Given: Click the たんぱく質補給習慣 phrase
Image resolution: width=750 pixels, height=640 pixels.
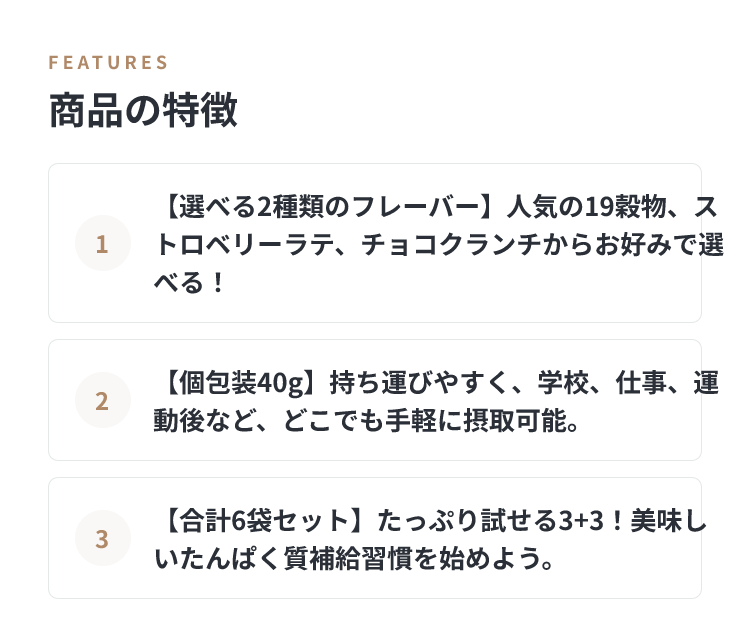Looking at the screenshot, I should (296, 559).
